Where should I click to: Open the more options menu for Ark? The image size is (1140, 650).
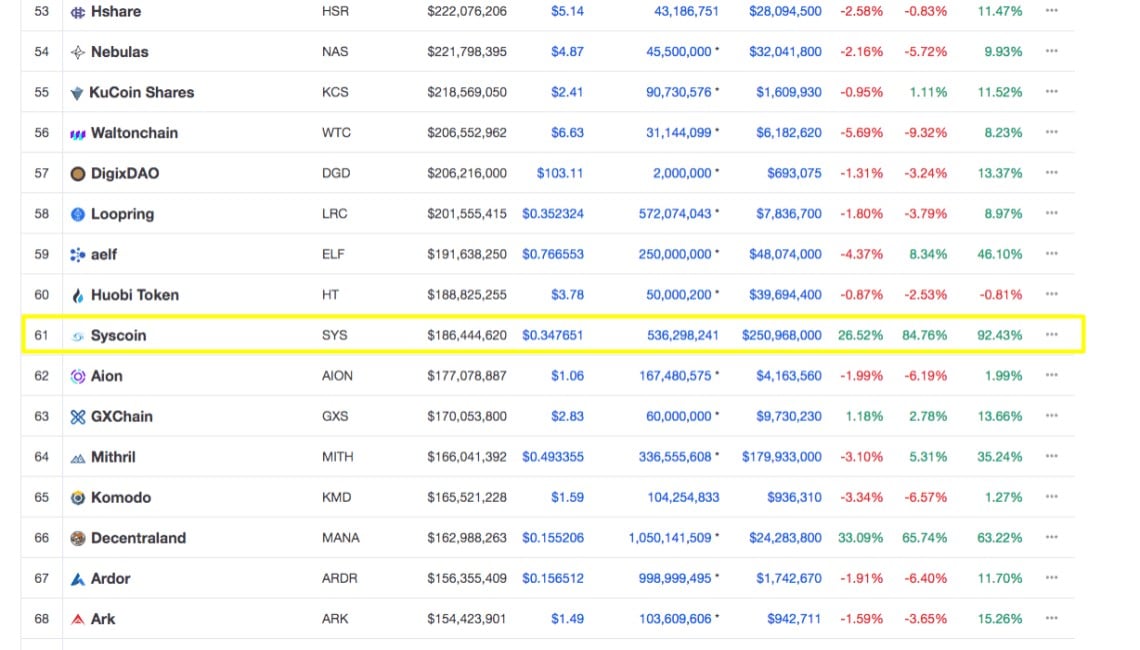(1051, 618)
